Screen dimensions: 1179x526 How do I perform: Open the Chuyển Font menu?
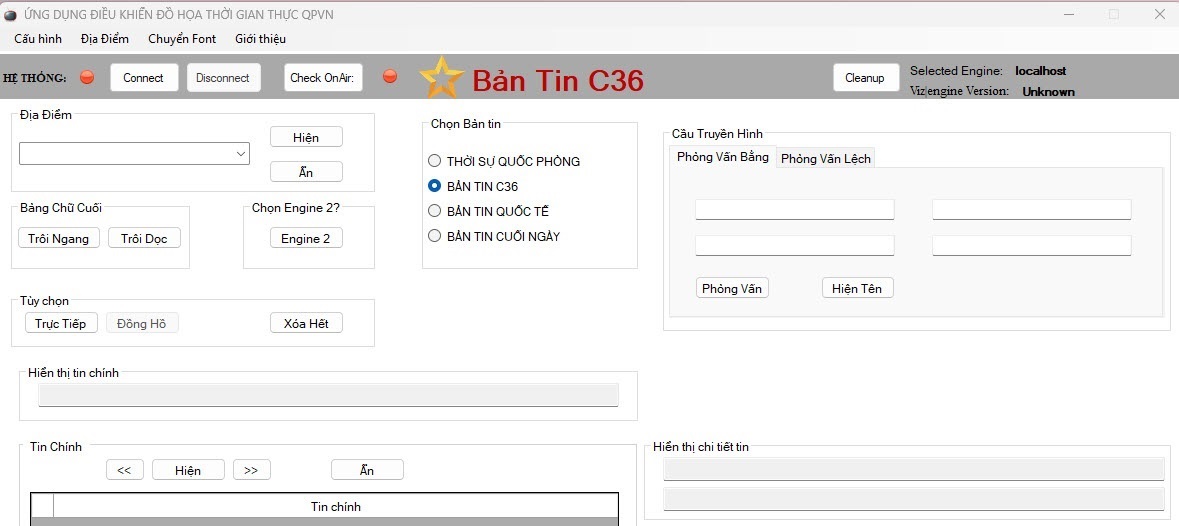(182, 39)
